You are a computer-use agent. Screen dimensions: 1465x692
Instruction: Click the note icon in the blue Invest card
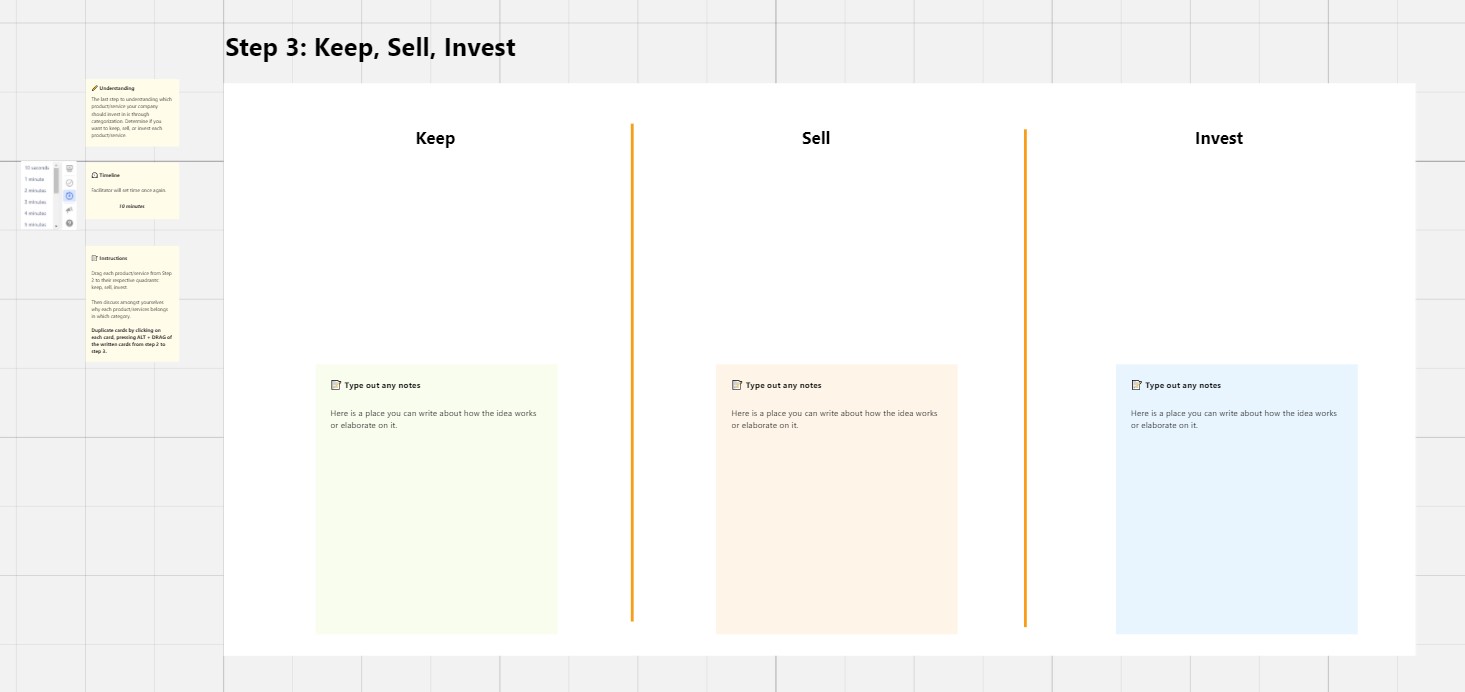pos(1137,385)
